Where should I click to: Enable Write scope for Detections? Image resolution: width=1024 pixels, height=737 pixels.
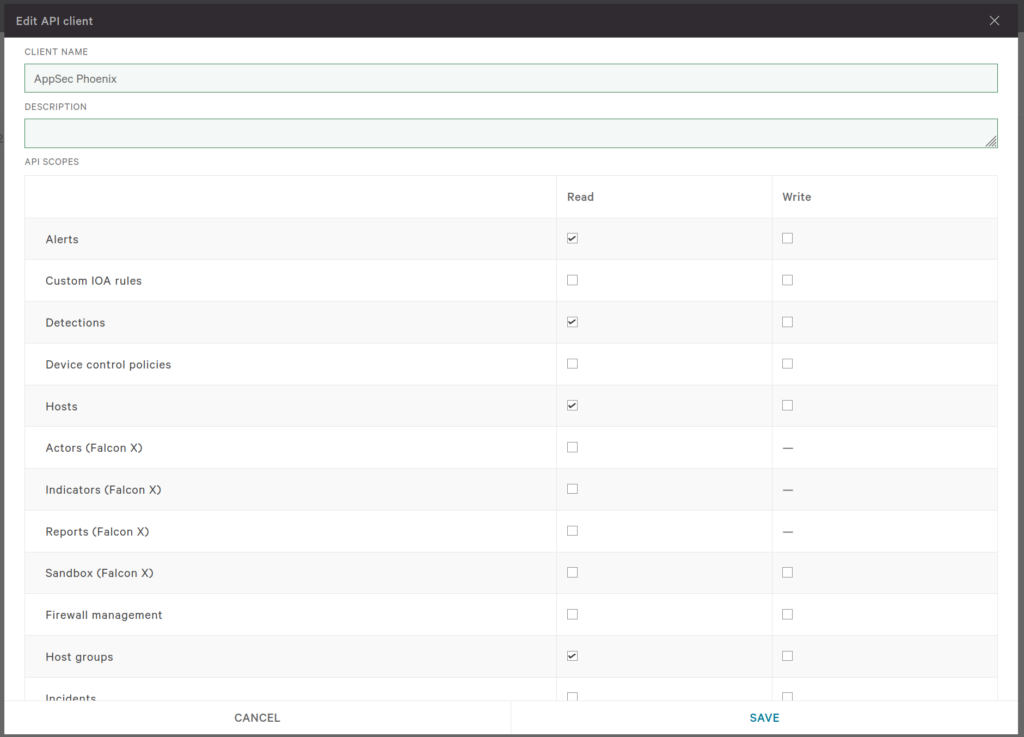788,322
